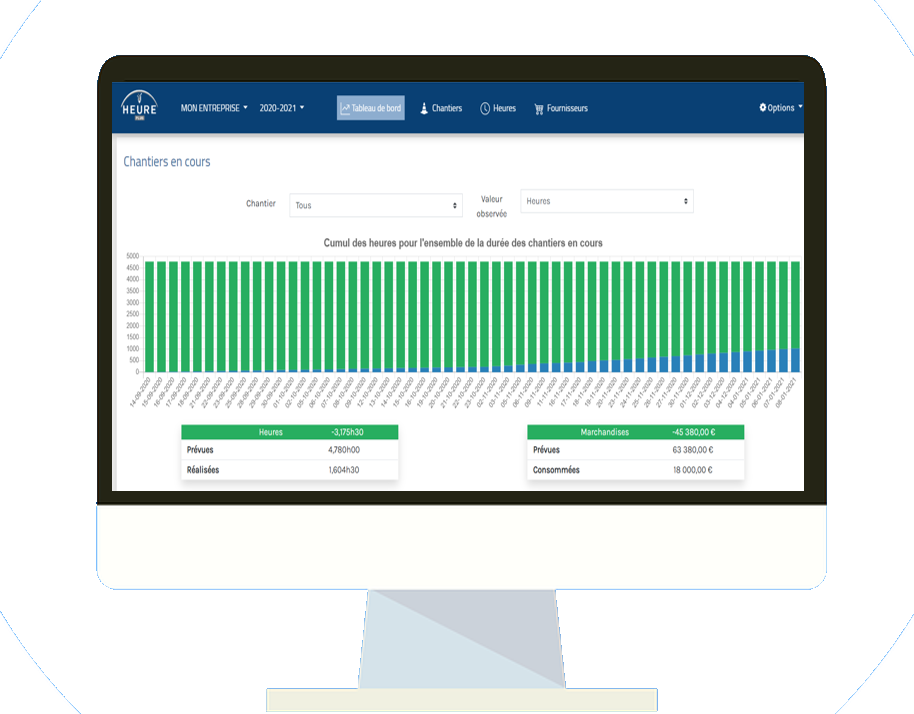914x714 pixels.
Task: Switch to the Tableau de bord tab
Action: [x=371, y=108]
